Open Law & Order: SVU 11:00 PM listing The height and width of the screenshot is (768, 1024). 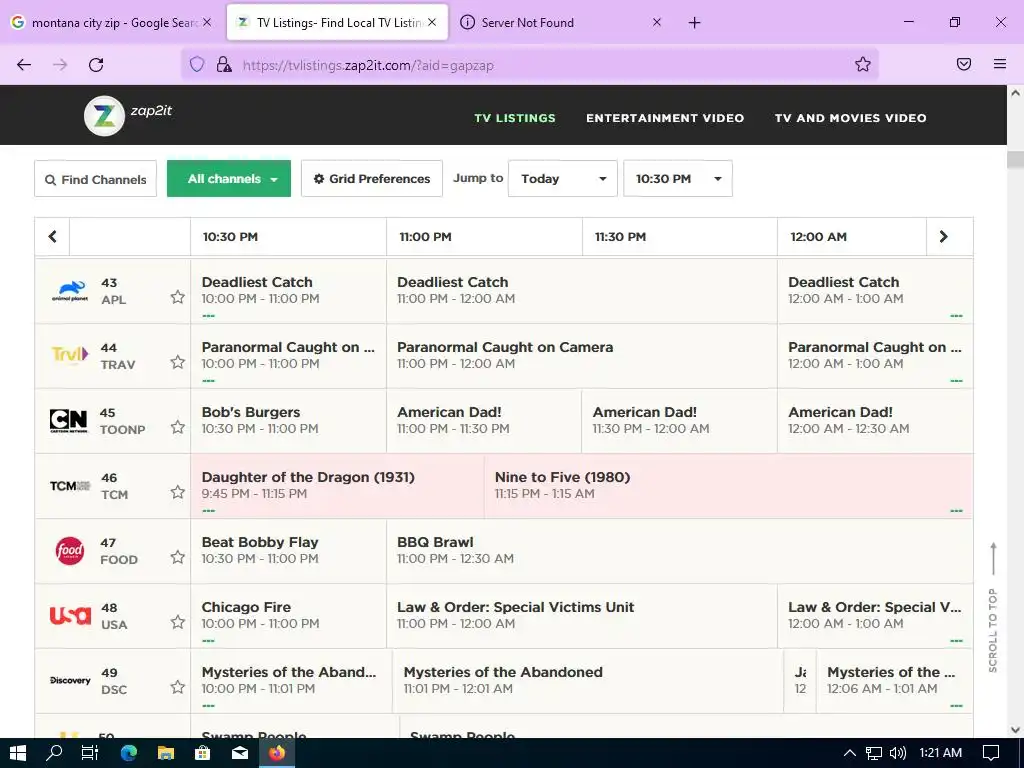click(x=581, y=615)
